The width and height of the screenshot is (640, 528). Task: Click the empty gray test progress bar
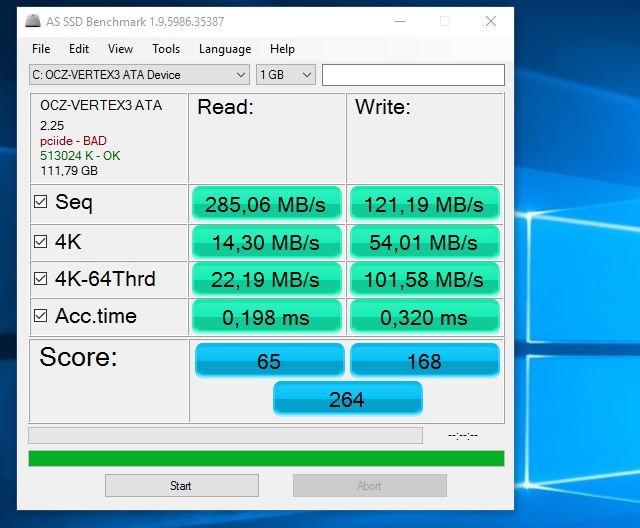click(225, 435)
